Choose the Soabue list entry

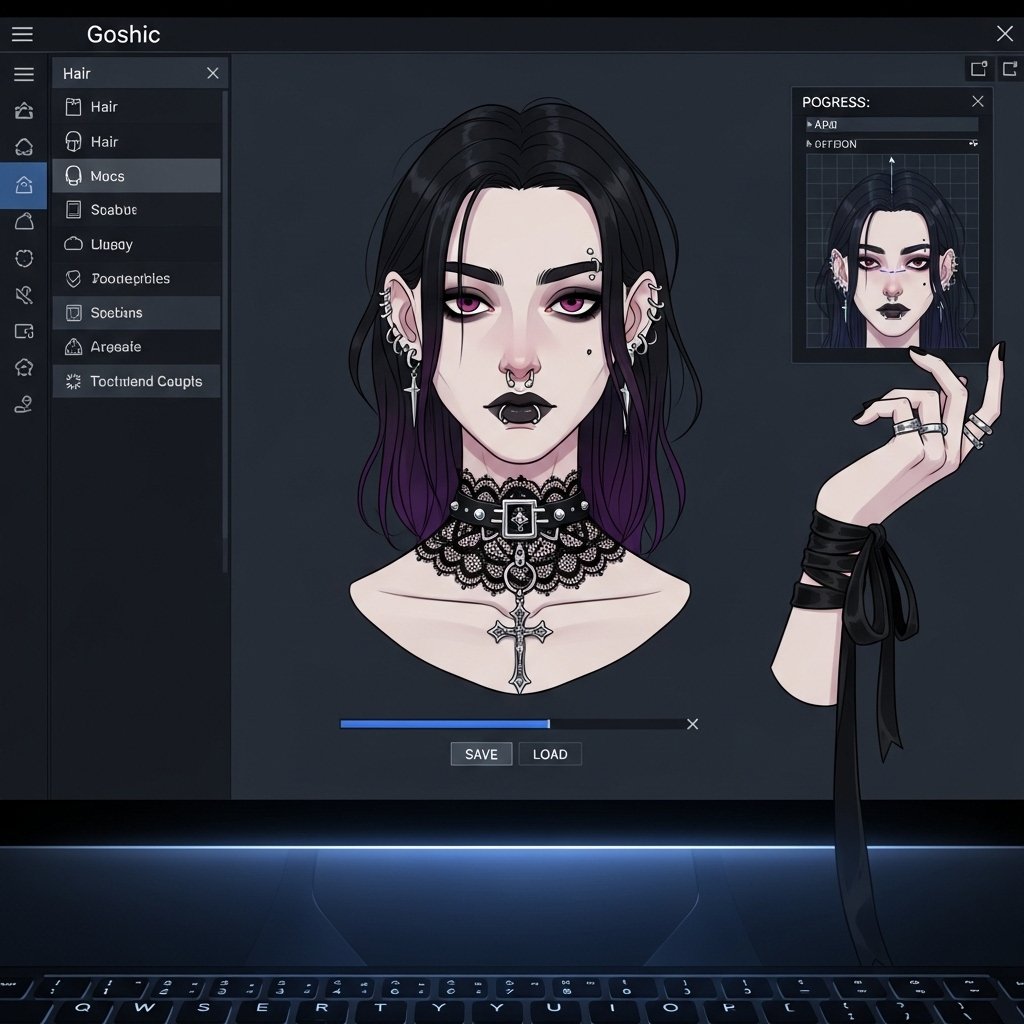tap(136, 210)
